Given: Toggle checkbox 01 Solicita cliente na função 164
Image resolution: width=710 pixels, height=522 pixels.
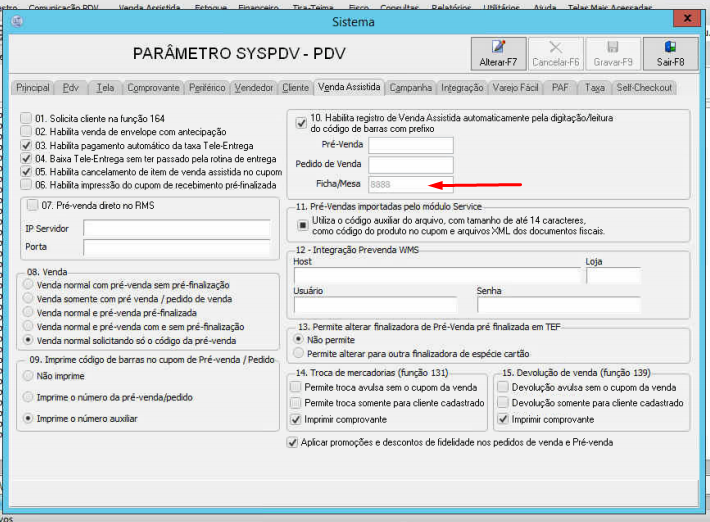Looking at the screenshot, I should click(x=27, y=119).
